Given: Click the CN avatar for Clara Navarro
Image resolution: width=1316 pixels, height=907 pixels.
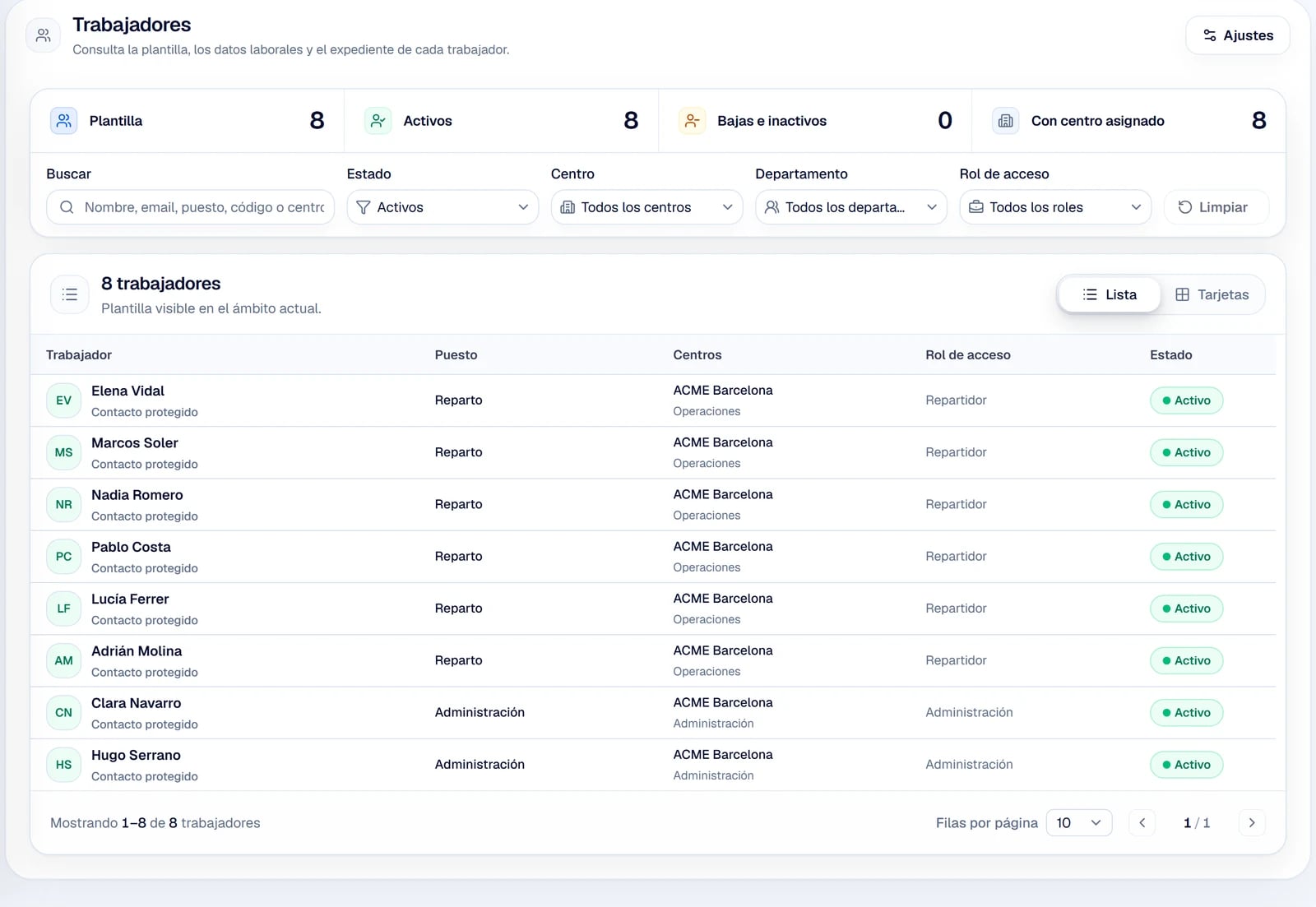Looking at the screenshot, I should [64, 713].
